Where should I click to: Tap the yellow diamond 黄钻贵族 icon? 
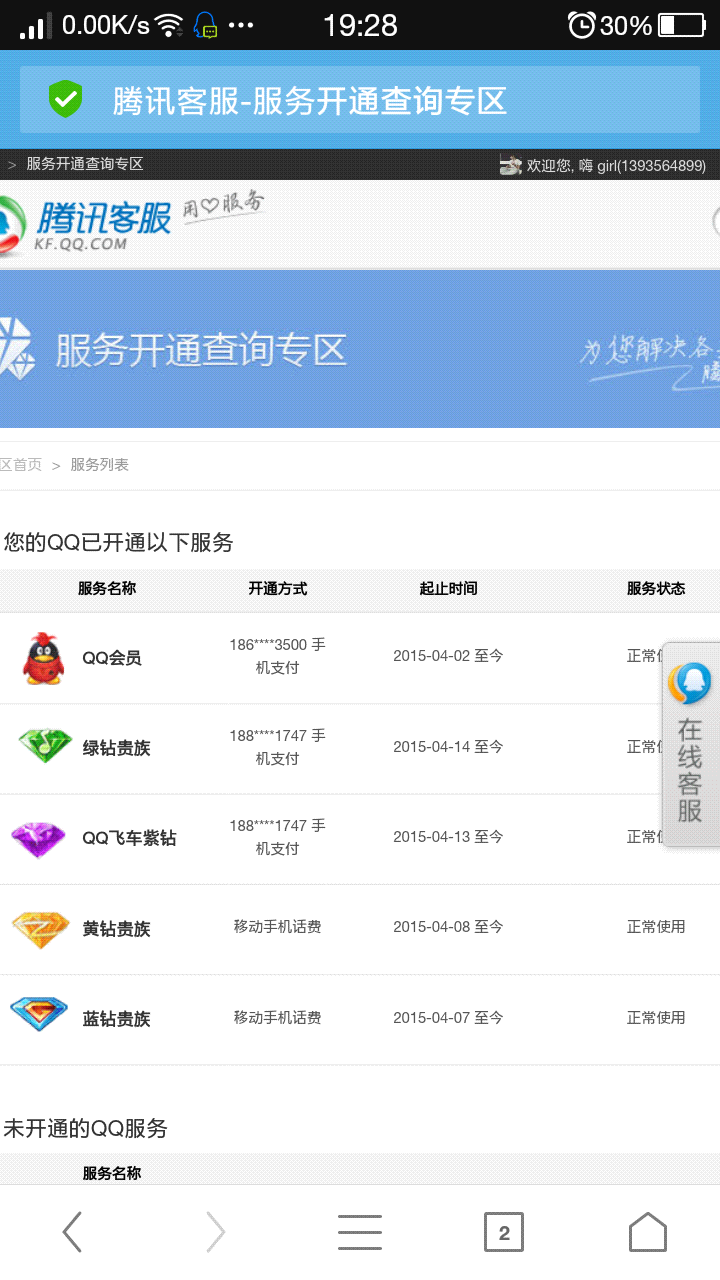[x=41, y=929]
